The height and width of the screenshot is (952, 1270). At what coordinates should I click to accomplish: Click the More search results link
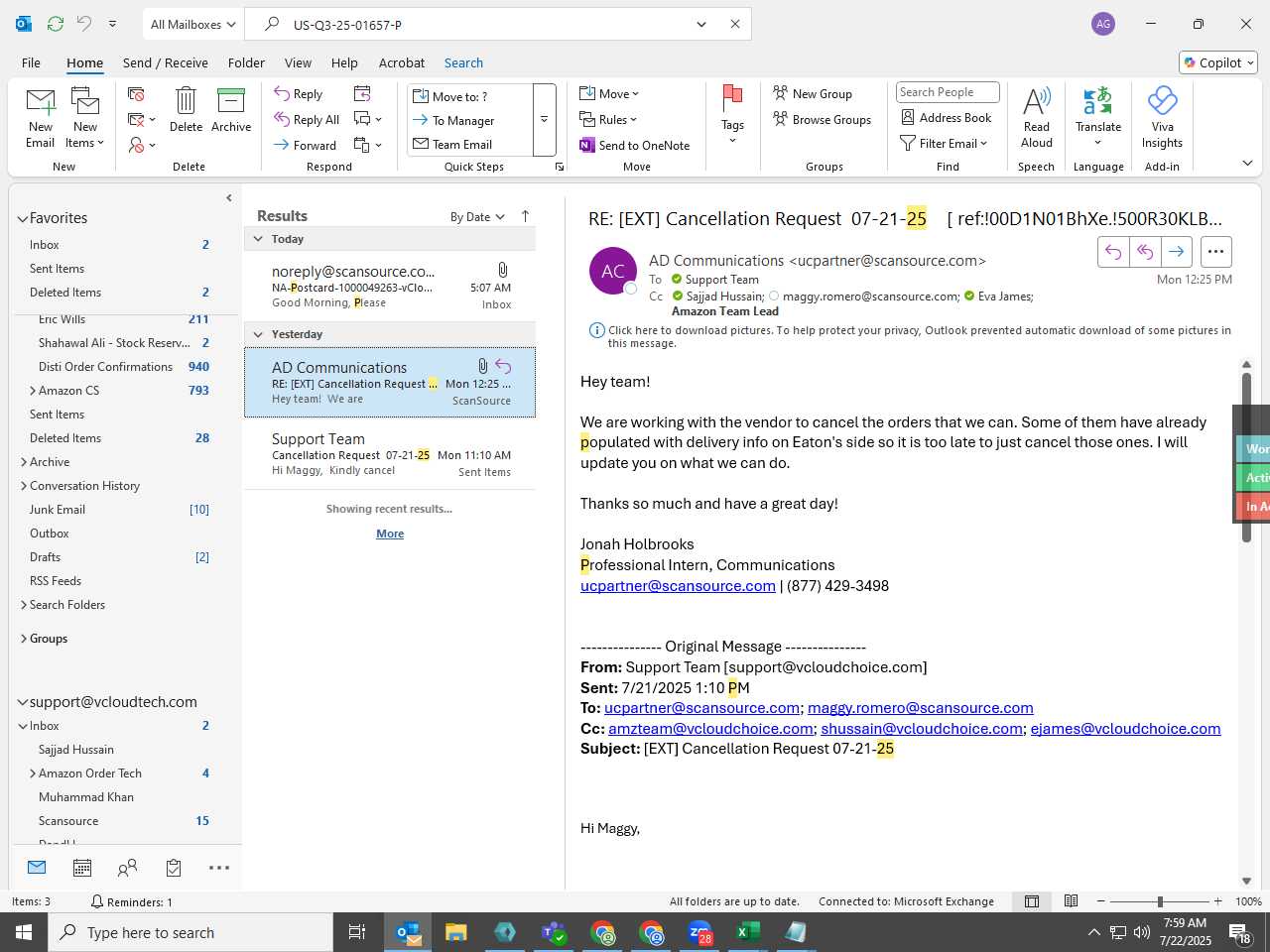[x=390, y=534]
